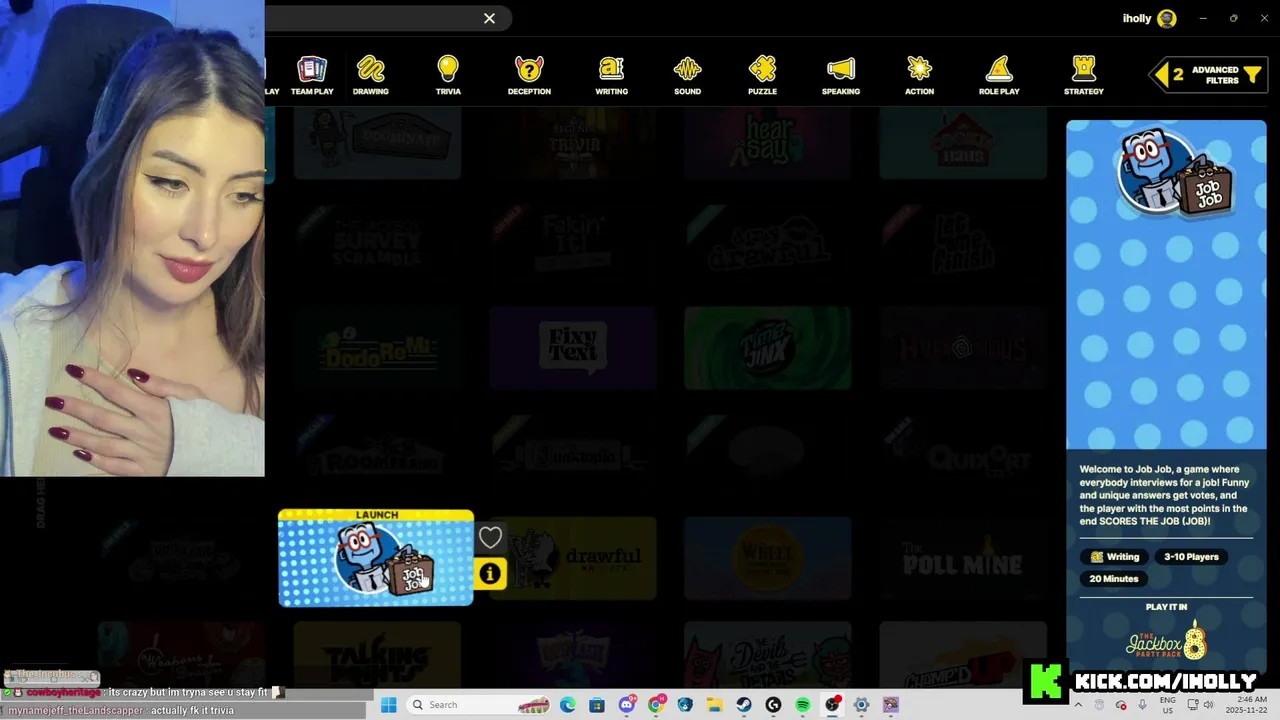Open the iholly profile avatar
Image resolution: width=1280 pixels, height=720 pixels.
pyautogui.click(x=1166, y=18)
